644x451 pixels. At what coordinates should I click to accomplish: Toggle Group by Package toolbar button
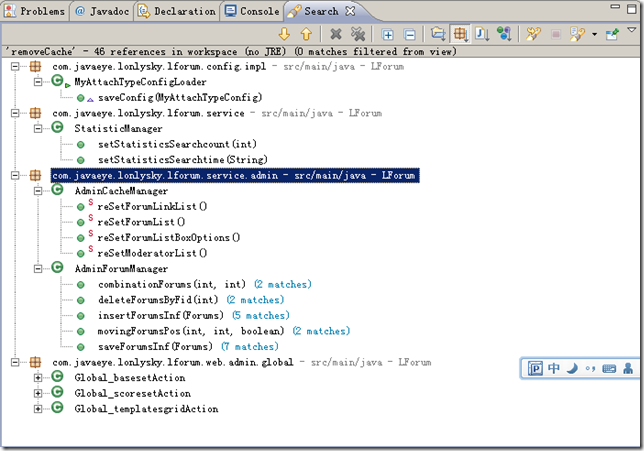[460, 34]
